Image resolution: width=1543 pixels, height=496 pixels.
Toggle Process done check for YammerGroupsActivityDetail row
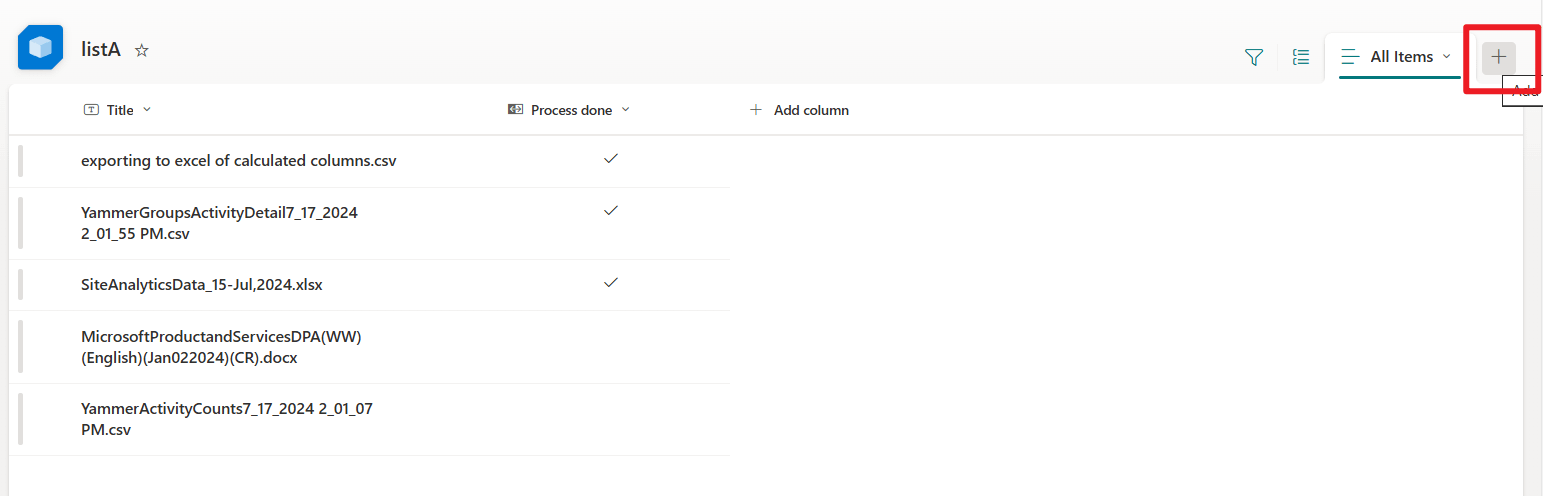point(611,210)
